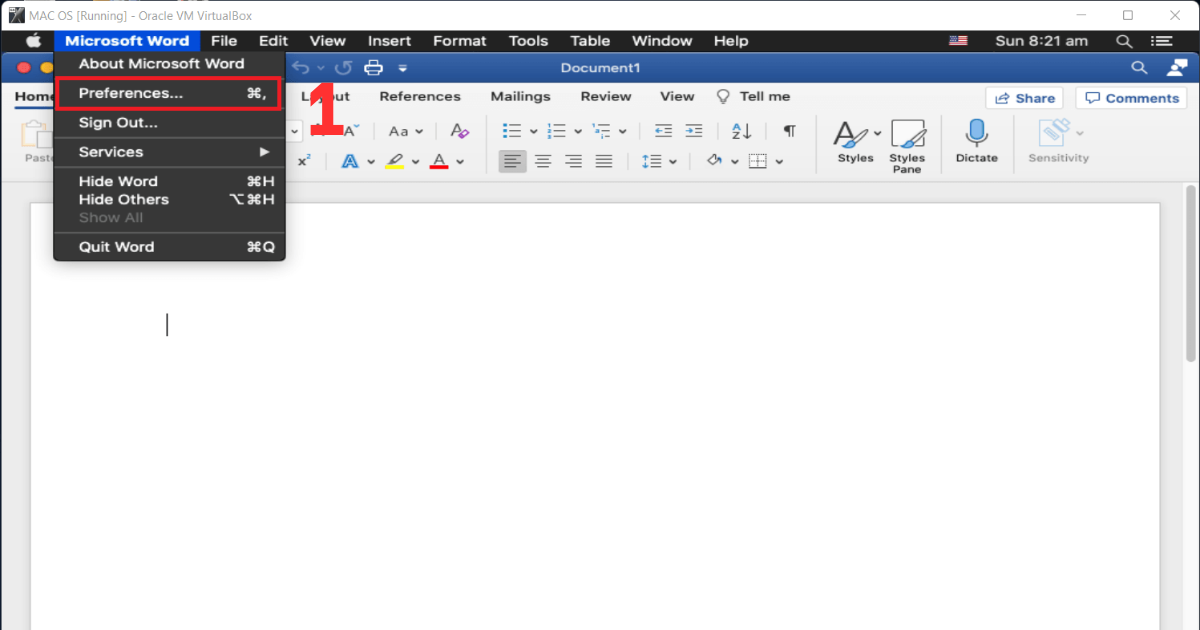Expand highlight color dropdown arrow
This screenshot has height=630, width=1200.
click(416, 162)
